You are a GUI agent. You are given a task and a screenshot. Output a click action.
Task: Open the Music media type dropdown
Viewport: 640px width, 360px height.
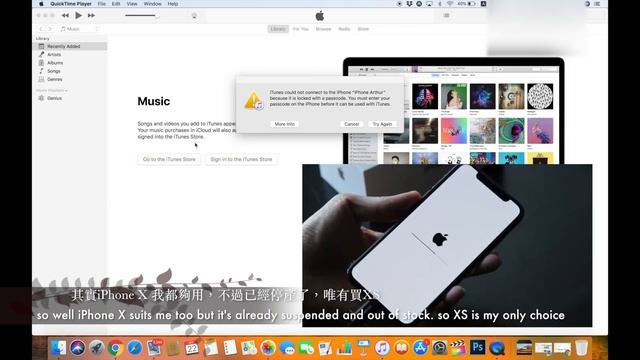tap(80, 29)
